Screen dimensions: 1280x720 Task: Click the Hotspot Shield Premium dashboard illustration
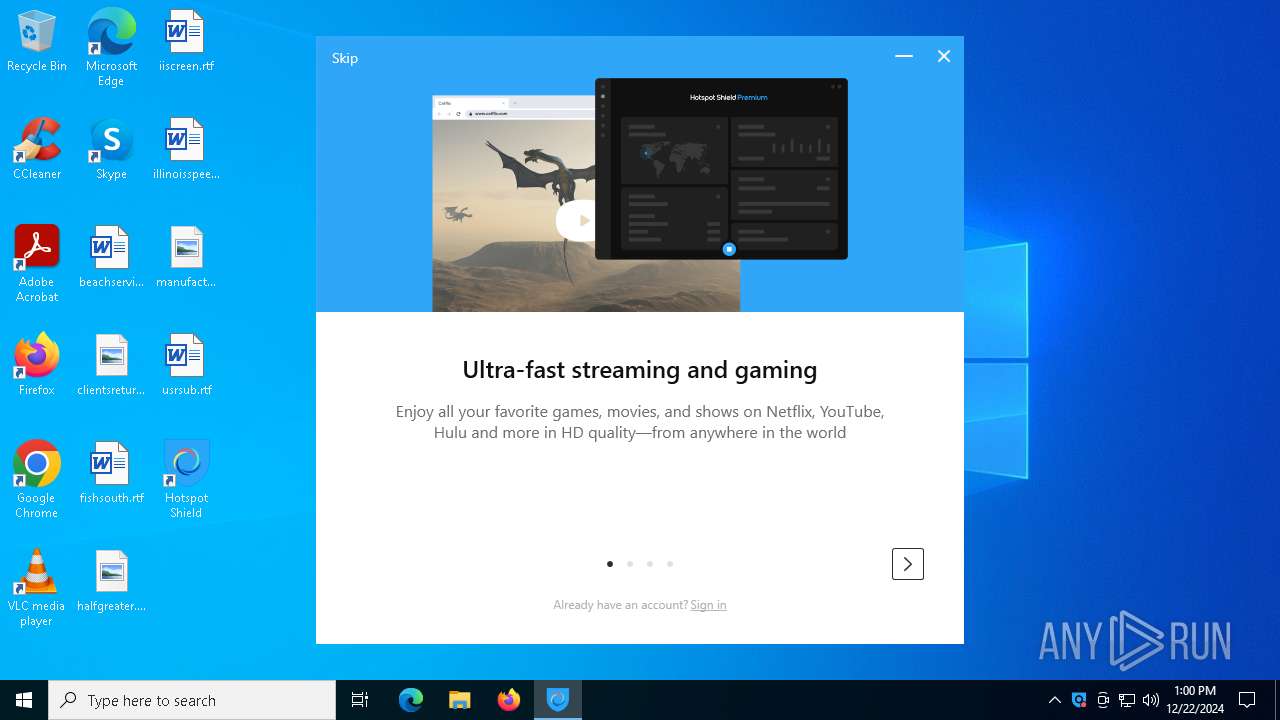(x=721, y=169)
